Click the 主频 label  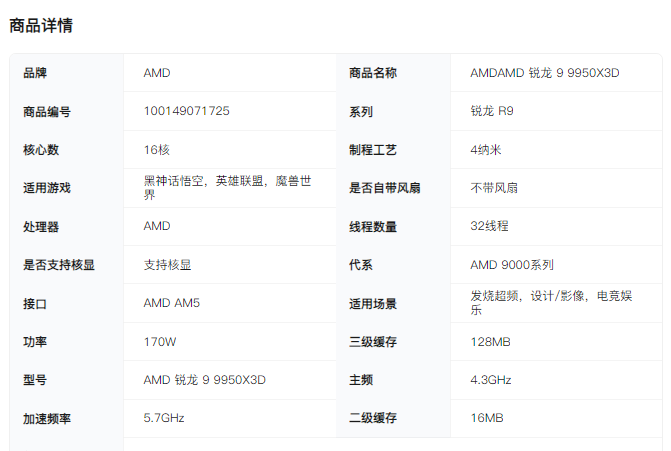(361, 380)
